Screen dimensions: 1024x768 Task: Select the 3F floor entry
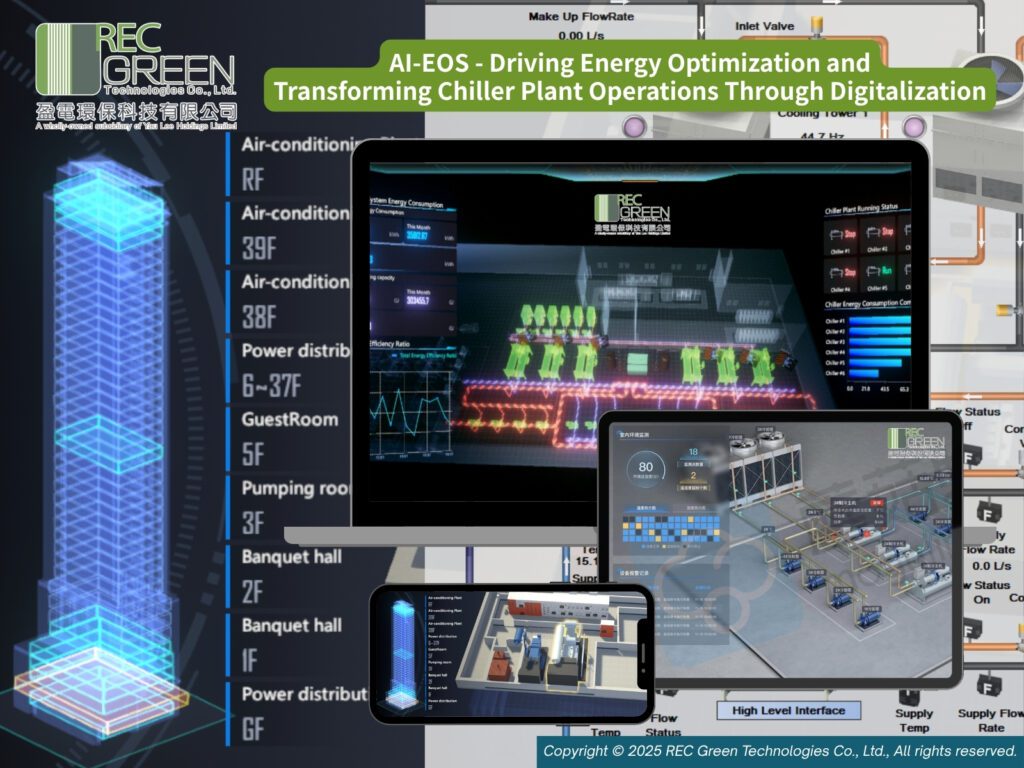click(x=253, y=523)
